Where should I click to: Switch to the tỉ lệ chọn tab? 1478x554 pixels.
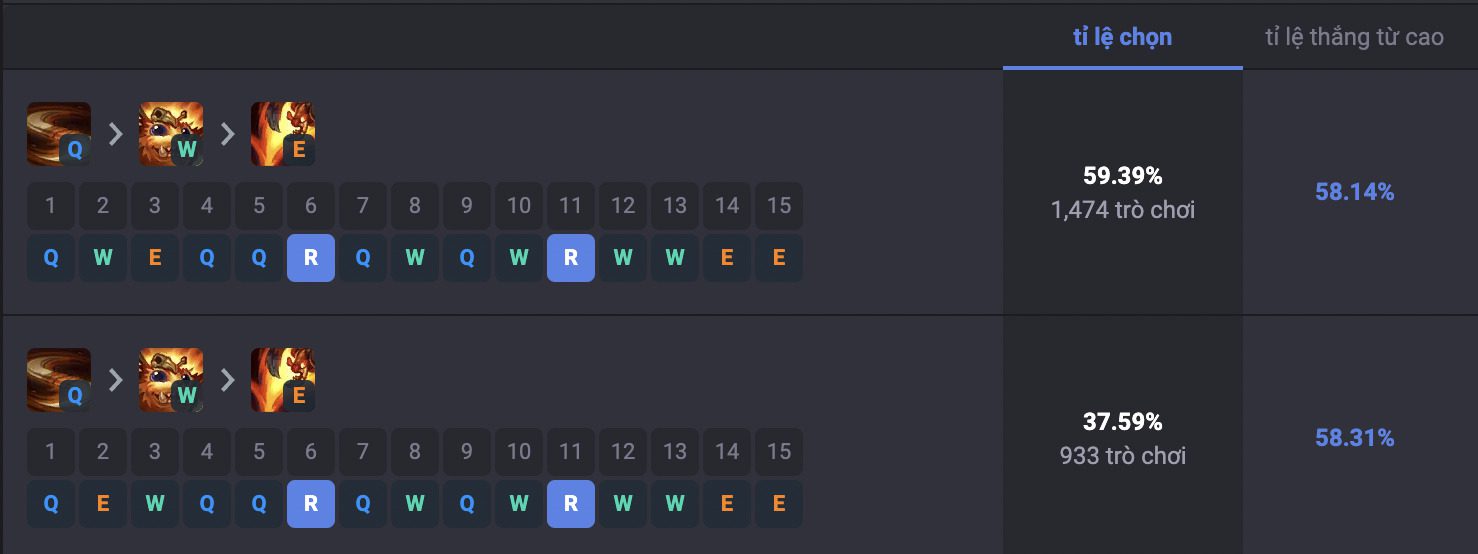coord(1123,37)
